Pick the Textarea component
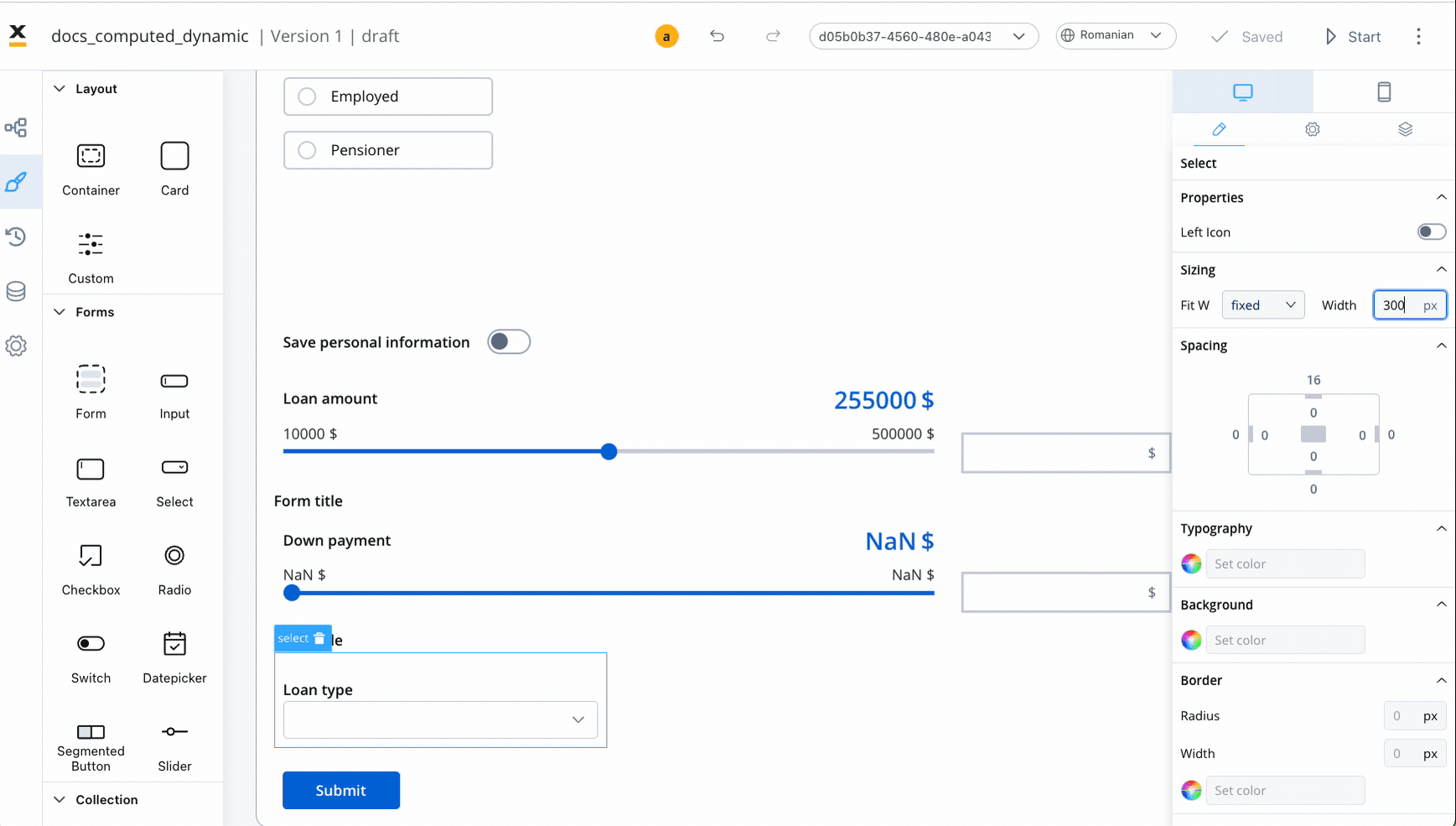 point(91,481)
